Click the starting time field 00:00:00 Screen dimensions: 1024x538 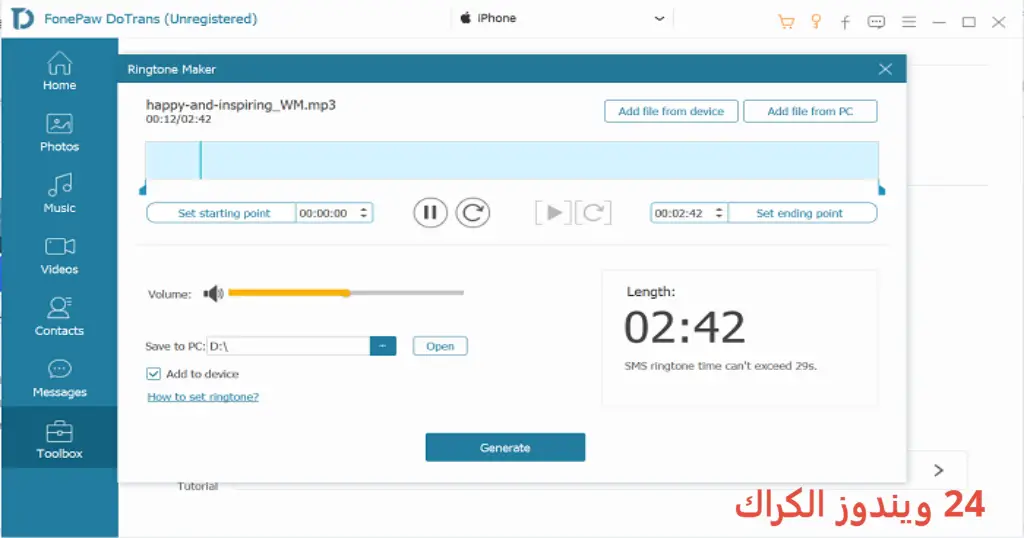tap(324, 213)
